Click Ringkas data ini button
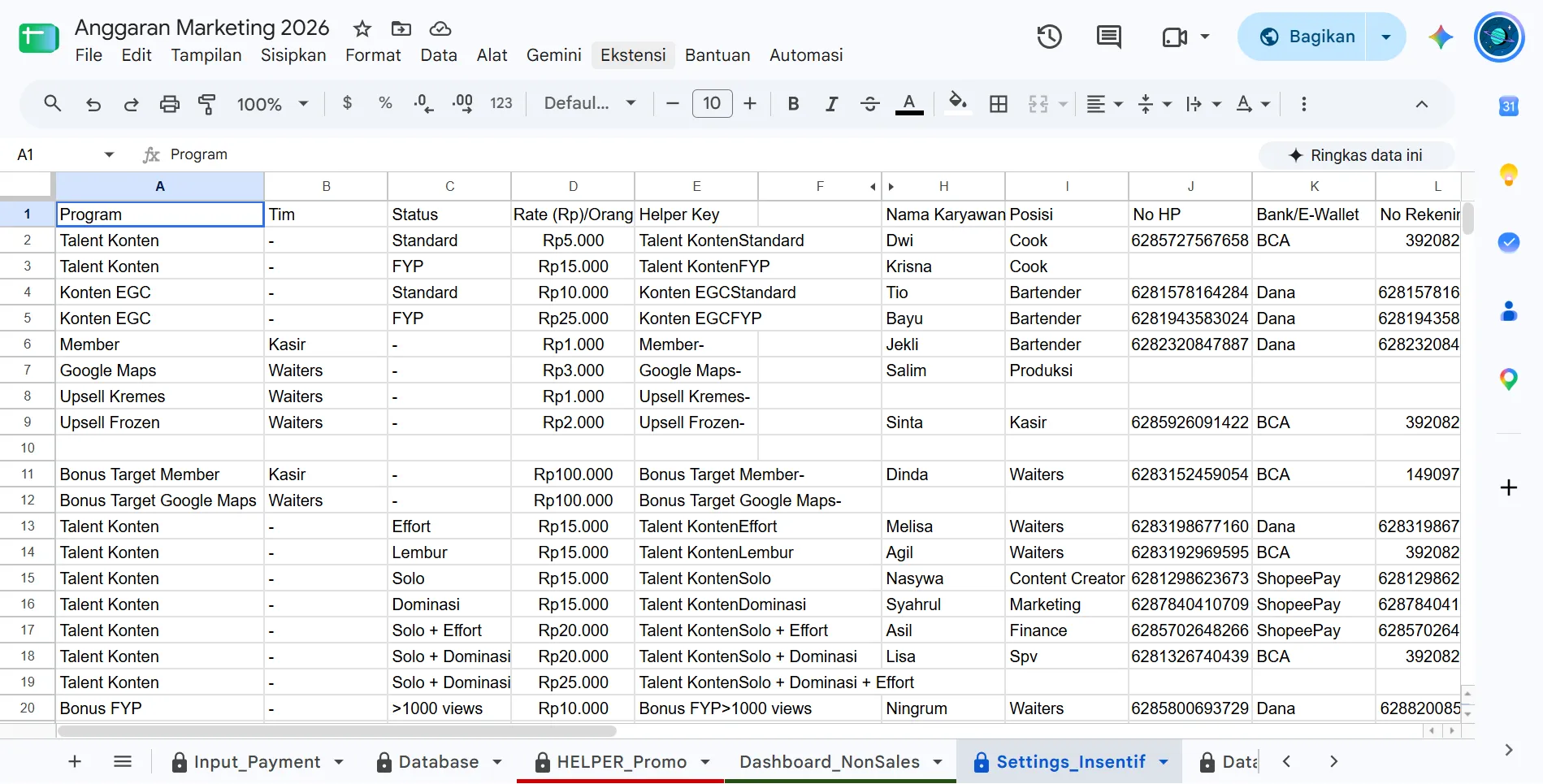1543x784 pixels. click(x=1356, y=155)
